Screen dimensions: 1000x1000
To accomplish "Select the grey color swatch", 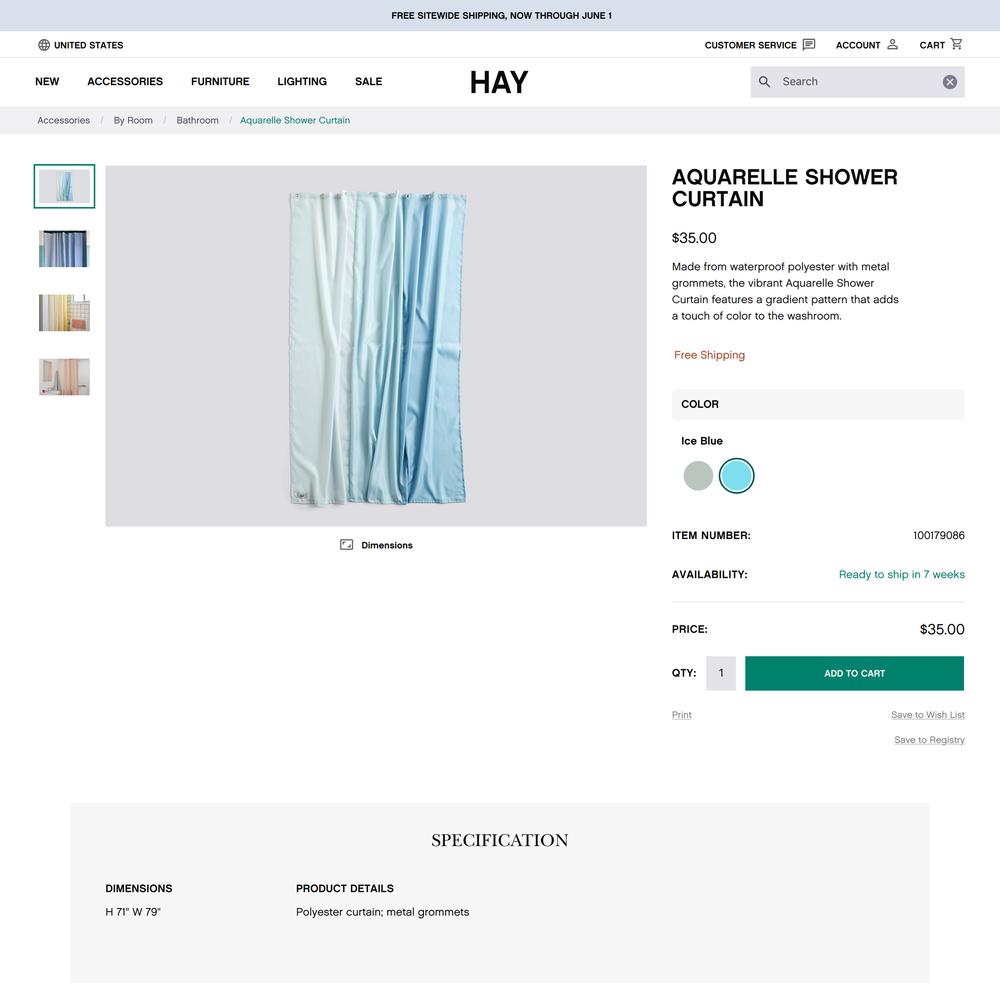I will coord(698,476).
